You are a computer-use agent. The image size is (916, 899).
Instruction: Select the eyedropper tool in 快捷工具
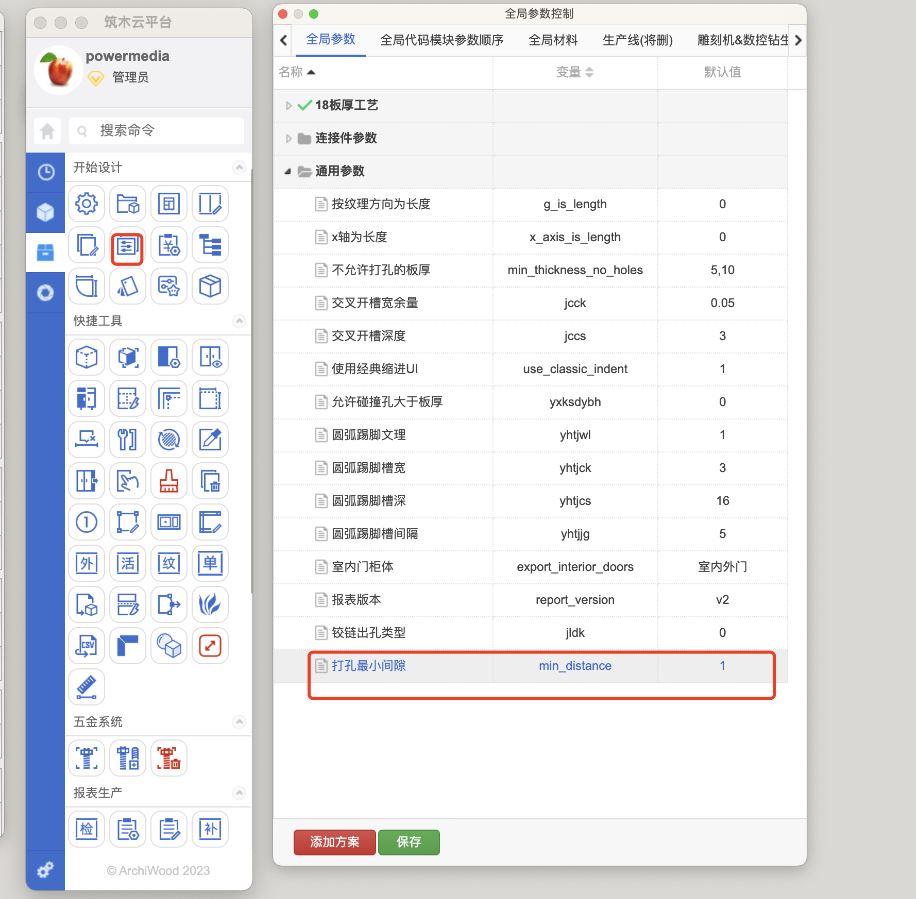tap(209, 439)
